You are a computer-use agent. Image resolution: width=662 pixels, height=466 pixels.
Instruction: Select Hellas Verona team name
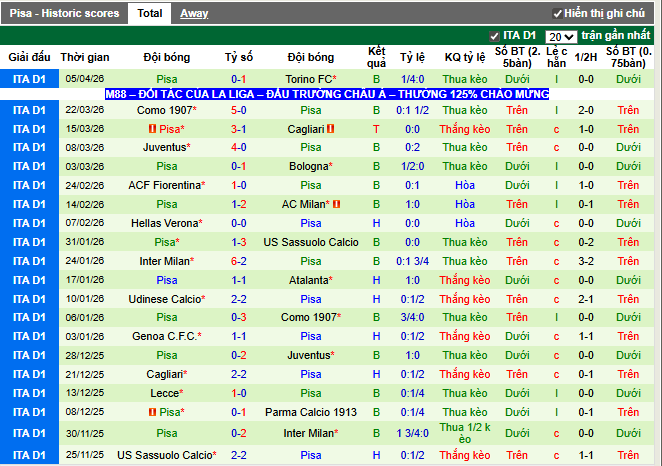click(165, 223)
